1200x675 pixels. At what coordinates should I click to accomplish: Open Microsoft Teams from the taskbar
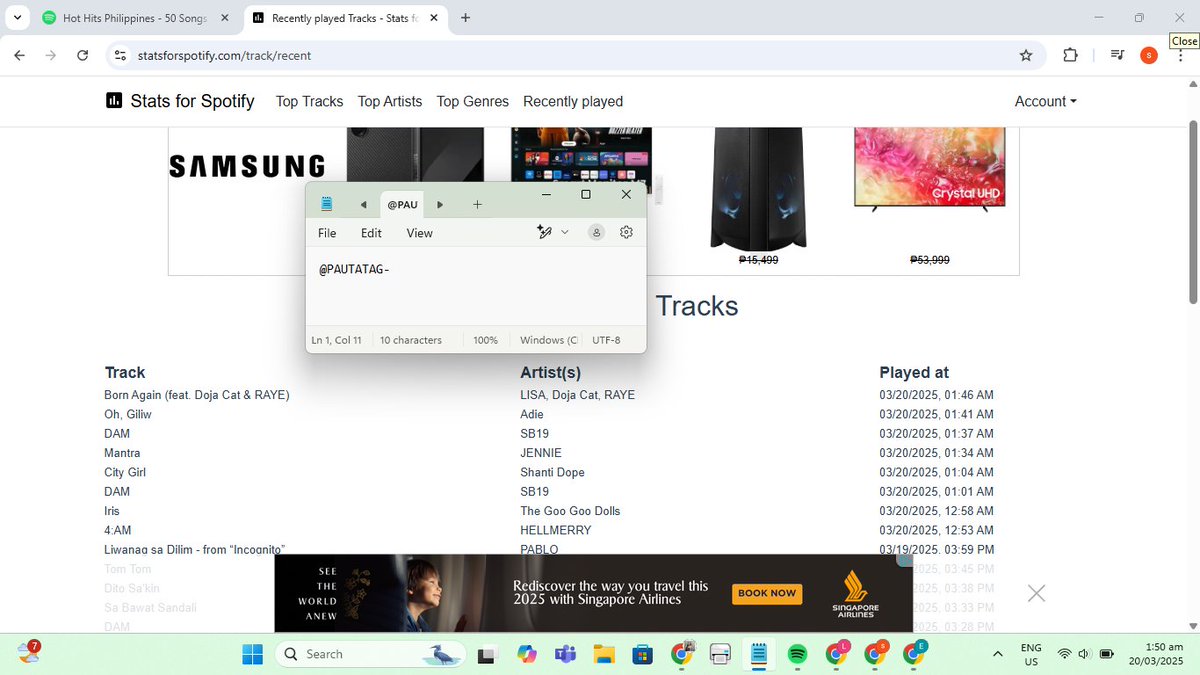565,654
